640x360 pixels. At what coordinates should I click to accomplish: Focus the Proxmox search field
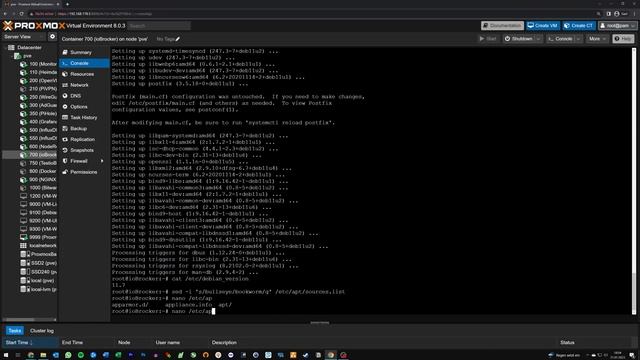click(x=159, y=26)
